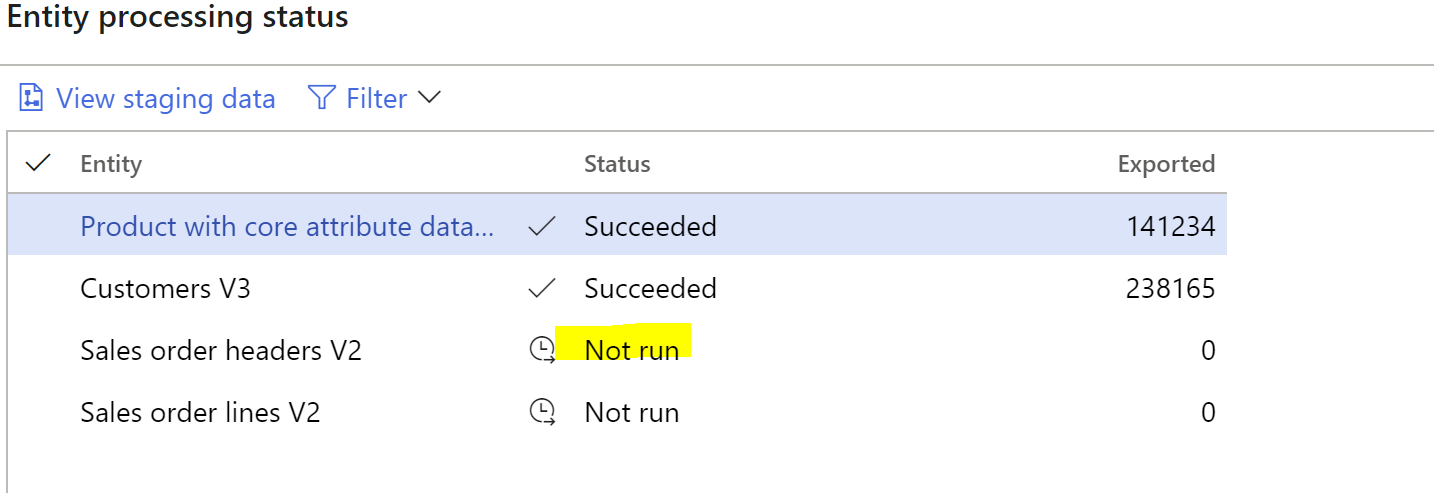The height and width of the screenshot is (493, 1434).
Task: Open the Filter menu button
Action: point(375,98)
